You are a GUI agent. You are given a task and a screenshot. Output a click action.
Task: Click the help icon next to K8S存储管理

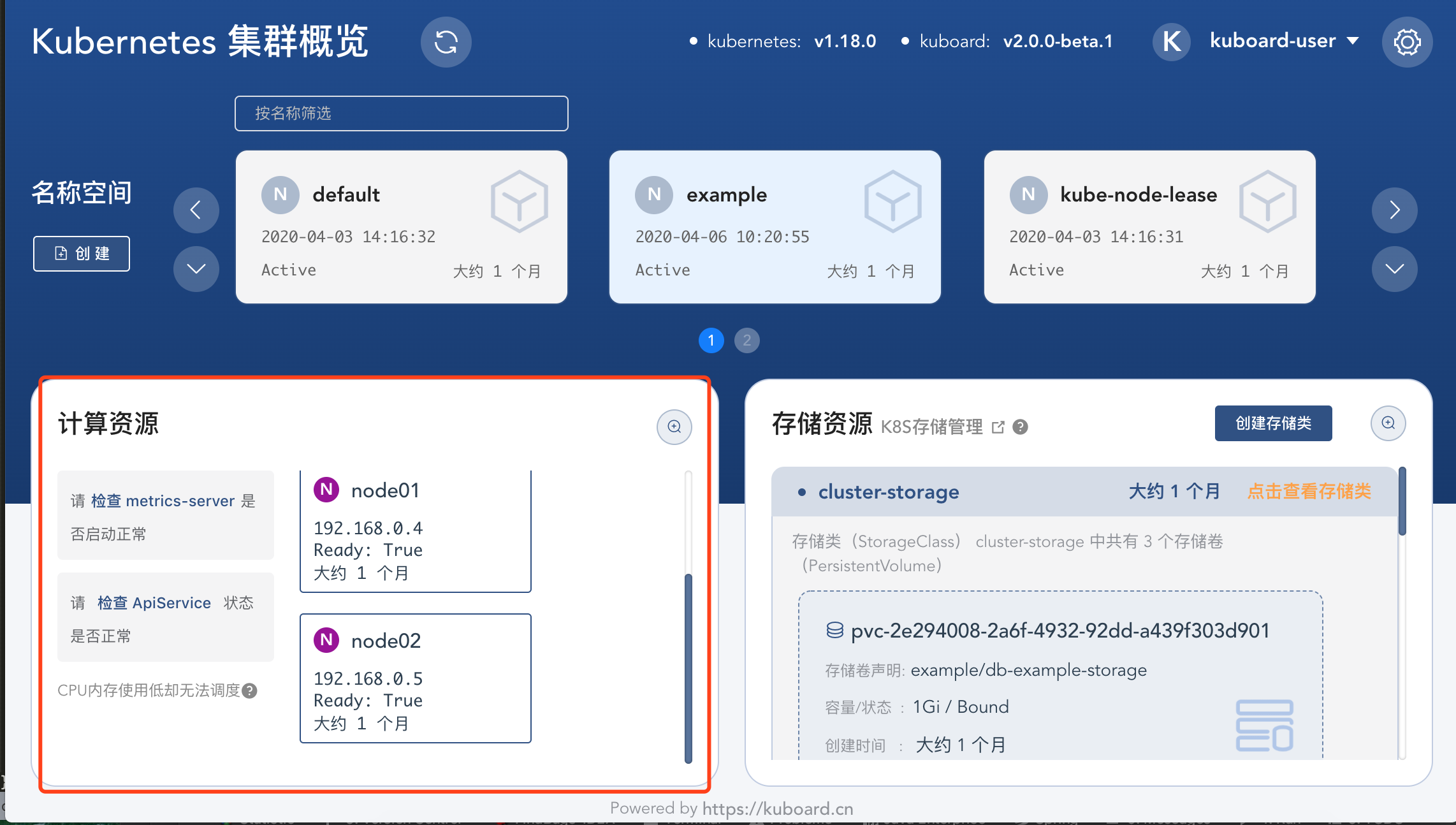pyautogui.click(x=1020, y=427)
